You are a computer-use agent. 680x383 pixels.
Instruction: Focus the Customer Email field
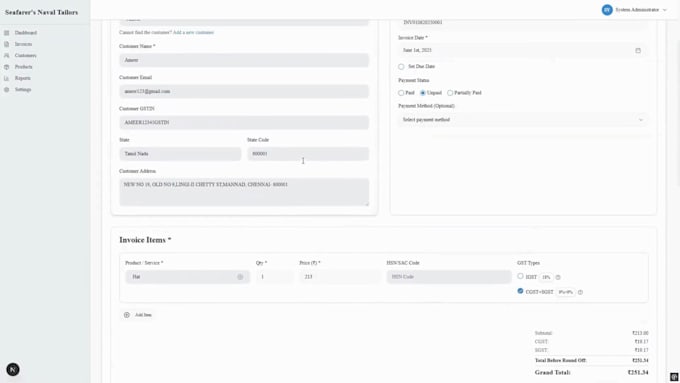pyautogui.click(x=244, y=92)
